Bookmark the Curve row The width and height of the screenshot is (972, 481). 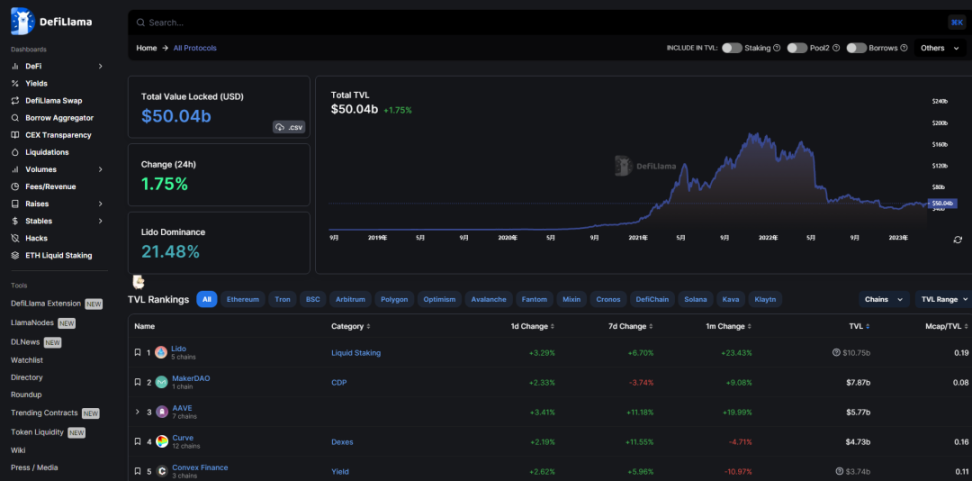point(138,442)
